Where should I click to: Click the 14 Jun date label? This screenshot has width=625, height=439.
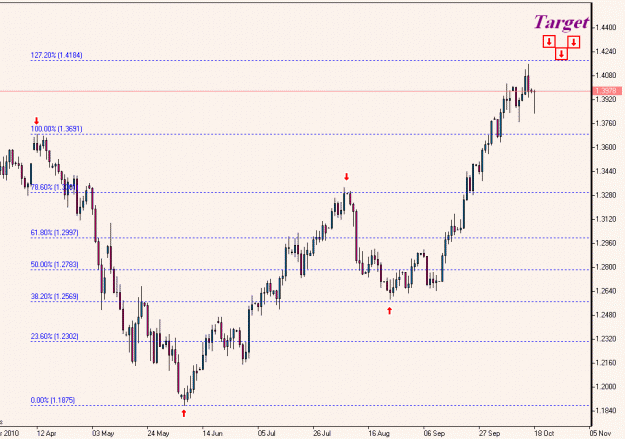(212, 433)
